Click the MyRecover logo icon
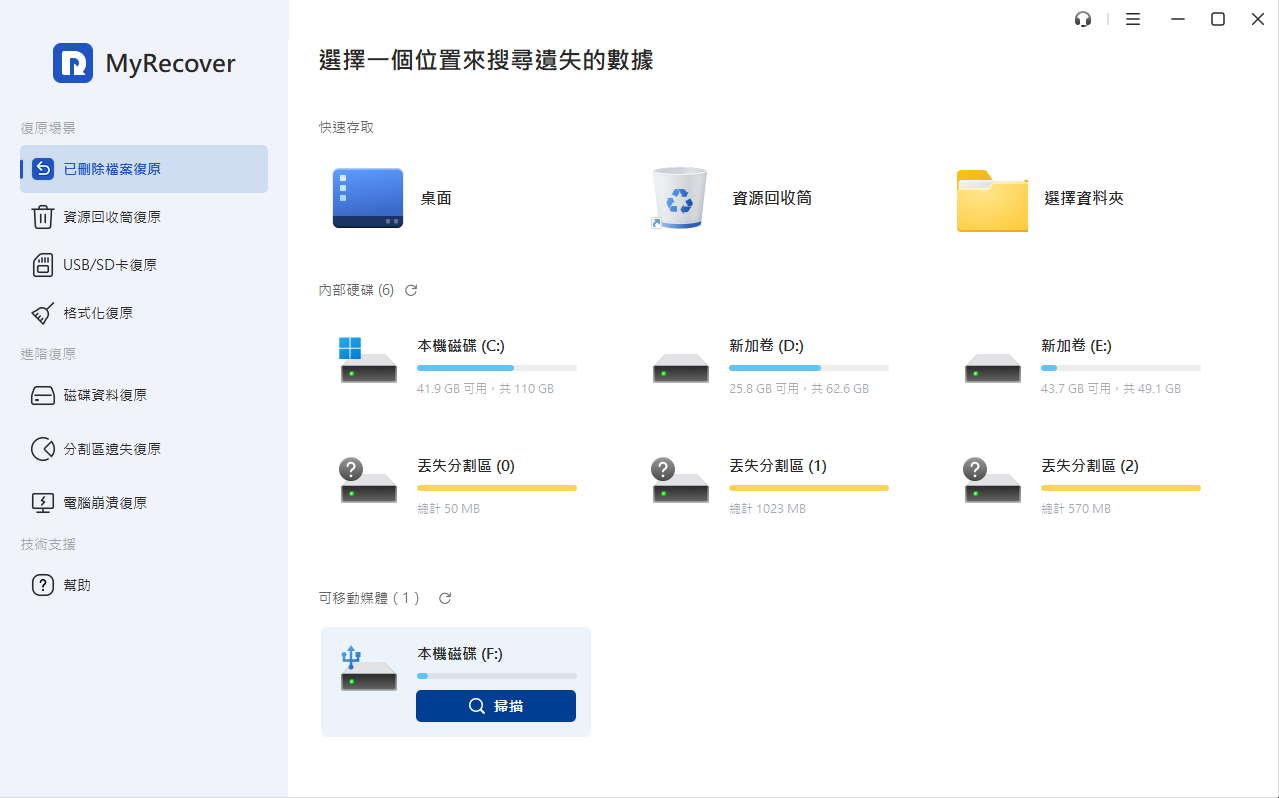Screen dimensions: 1279x798 click(x=73, y=63)
